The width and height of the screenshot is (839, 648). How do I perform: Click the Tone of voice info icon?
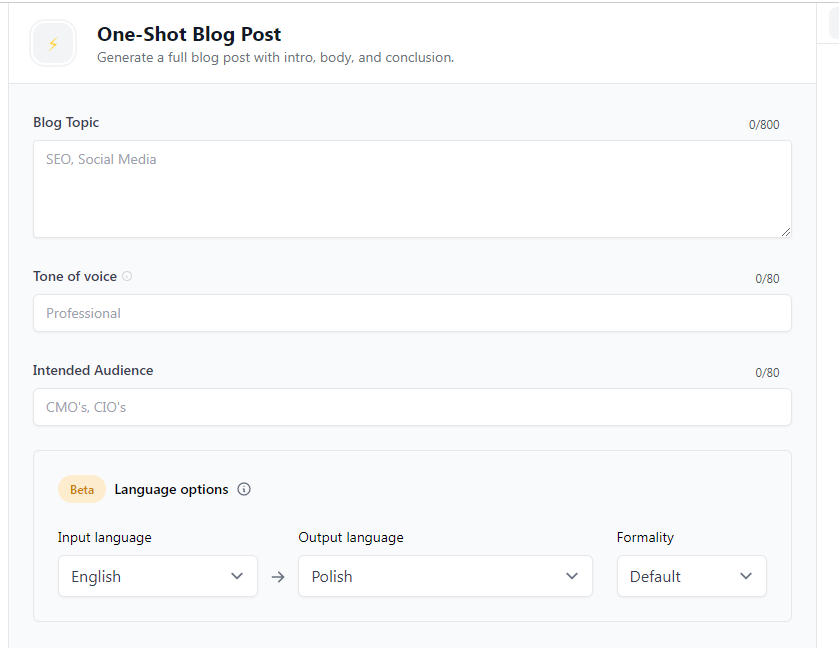(x=127, y=276)
